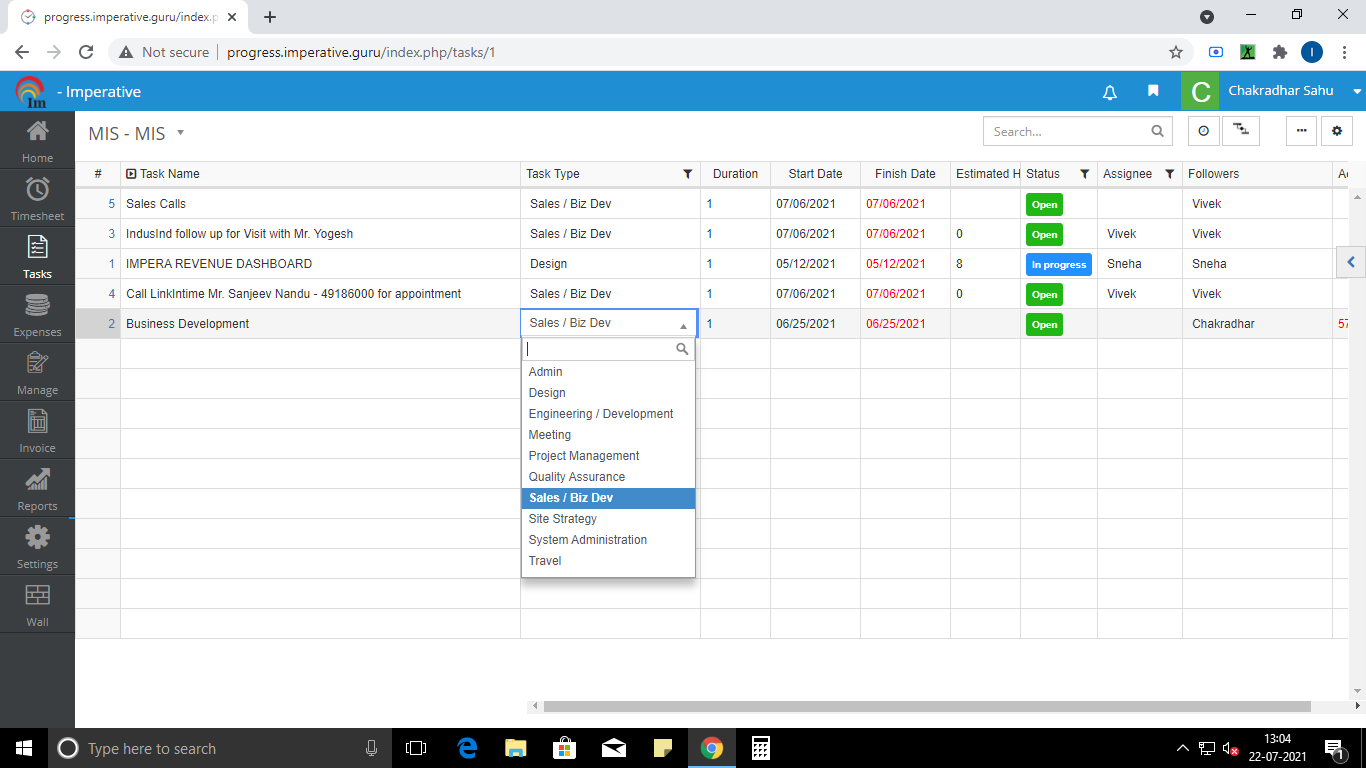Toggle the Assignee column filter

coord(1169,174)
